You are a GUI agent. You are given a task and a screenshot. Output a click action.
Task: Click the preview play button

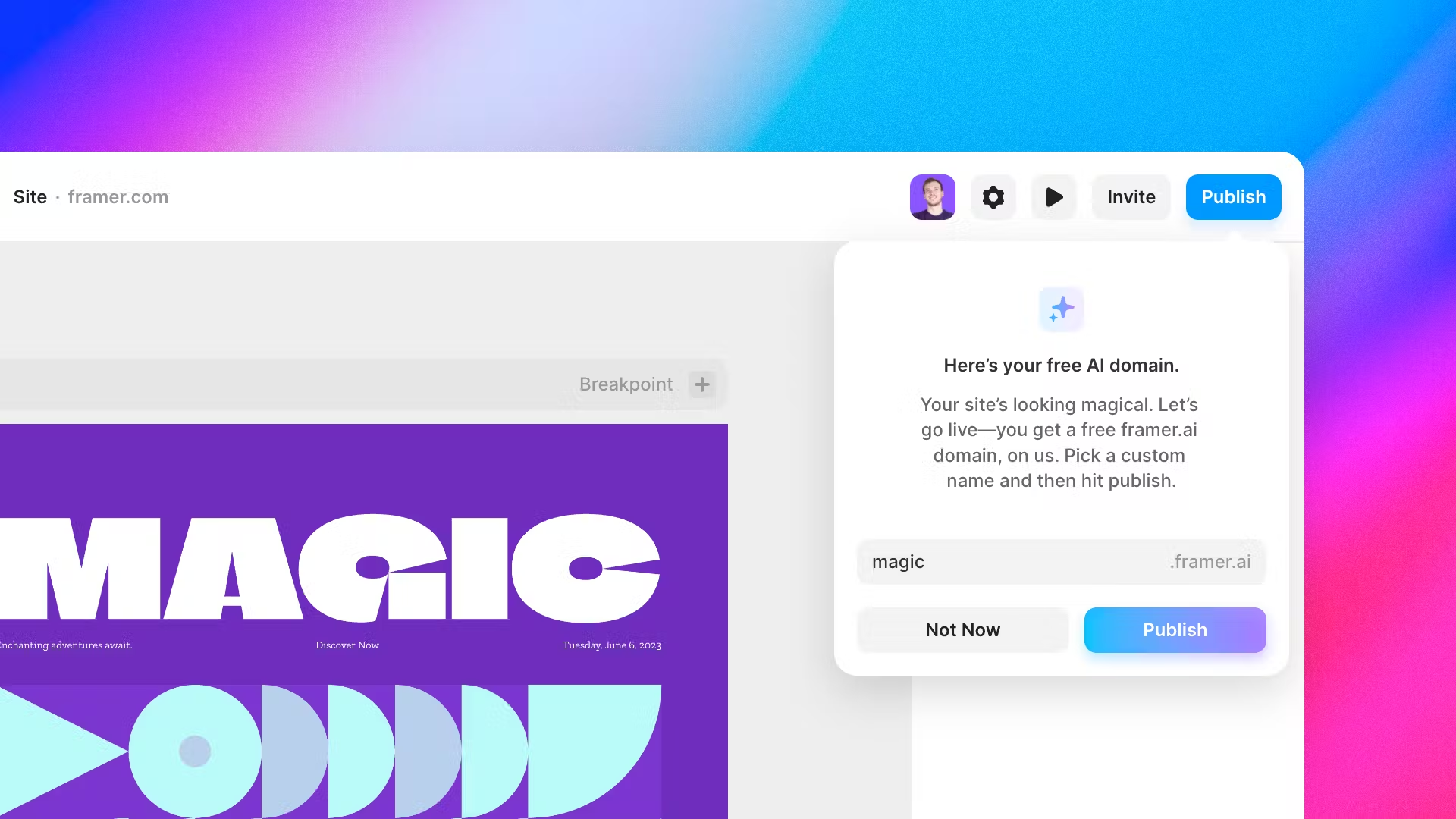coord(1054,197)
